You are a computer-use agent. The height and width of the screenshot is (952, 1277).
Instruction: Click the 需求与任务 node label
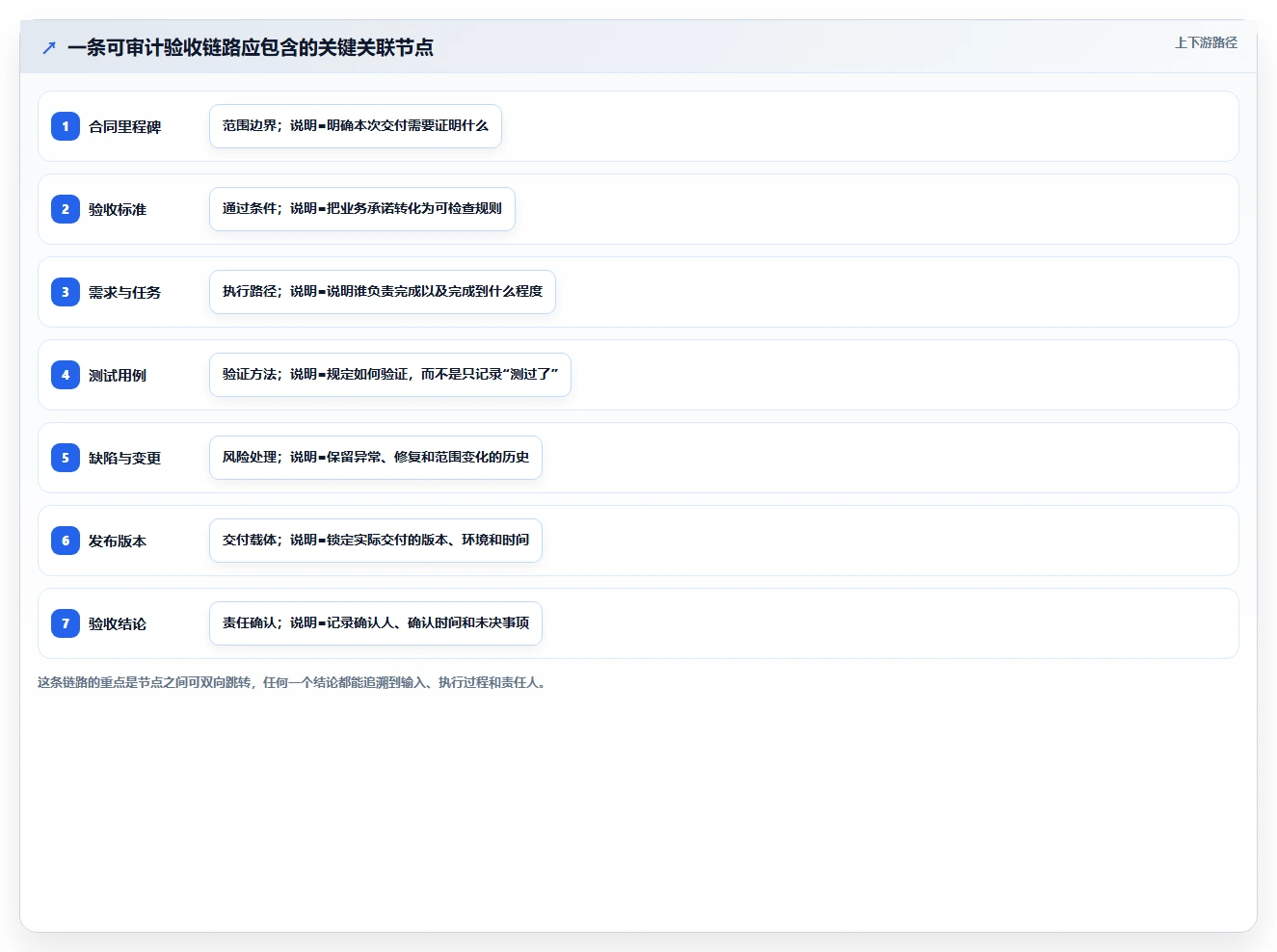(124, 292)
